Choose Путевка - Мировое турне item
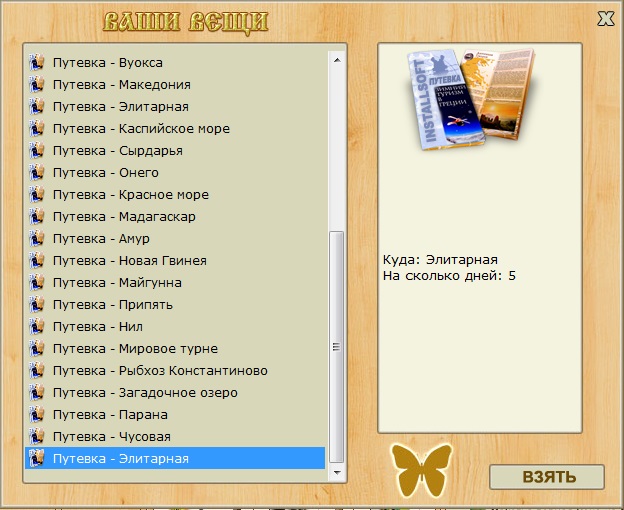This screenshot has width=624, height=510. pos(175,348)
